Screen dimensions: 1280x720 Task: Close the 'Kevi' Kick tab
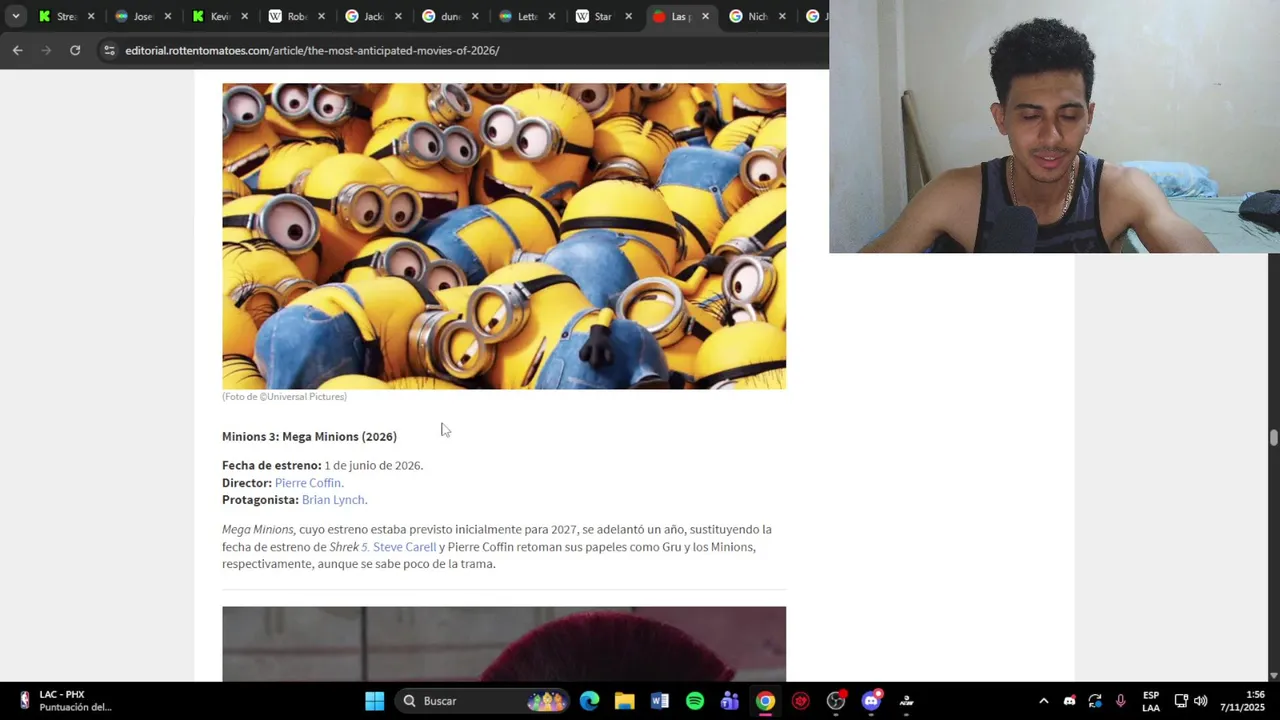pyautogui.click(x=245, y=16)
